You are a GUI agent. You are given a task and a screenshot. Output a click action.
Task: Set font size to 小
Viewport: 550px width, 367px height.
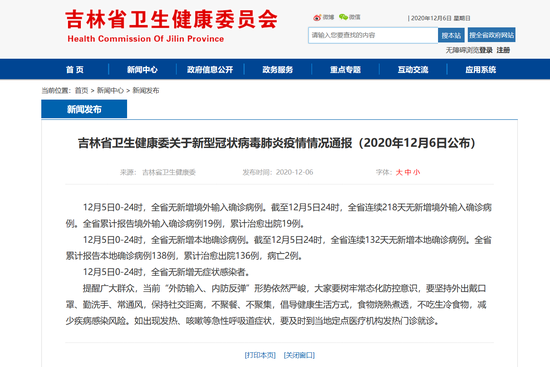(x=416, y=172)
